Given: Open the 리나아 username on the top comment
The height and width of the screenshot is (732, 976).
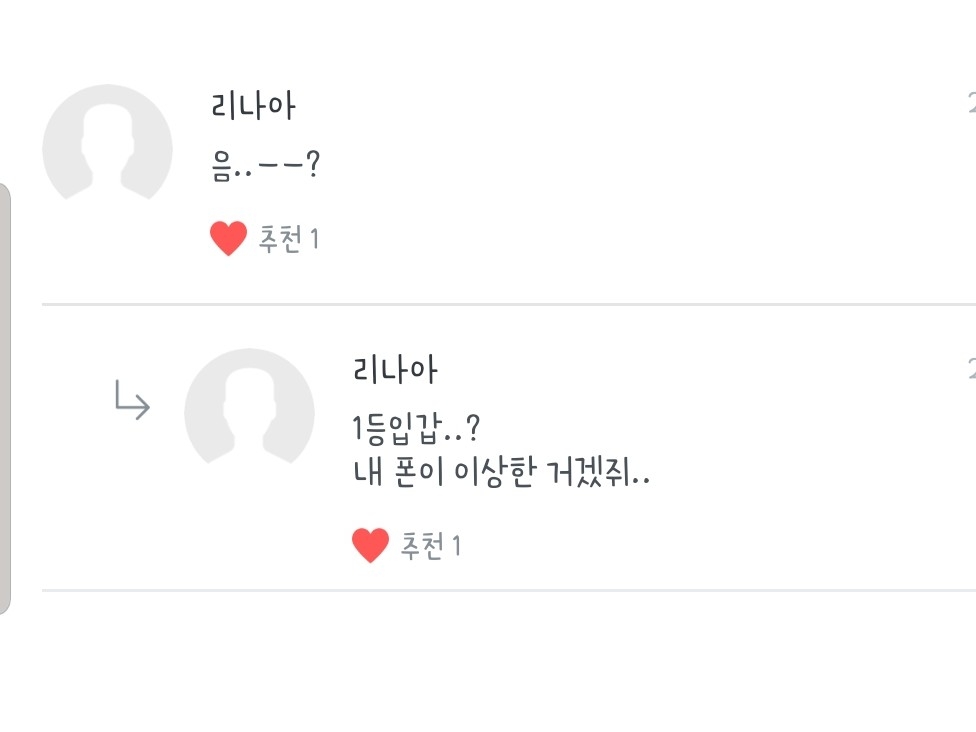Looking at the screenshot, I should pos(253,106).
